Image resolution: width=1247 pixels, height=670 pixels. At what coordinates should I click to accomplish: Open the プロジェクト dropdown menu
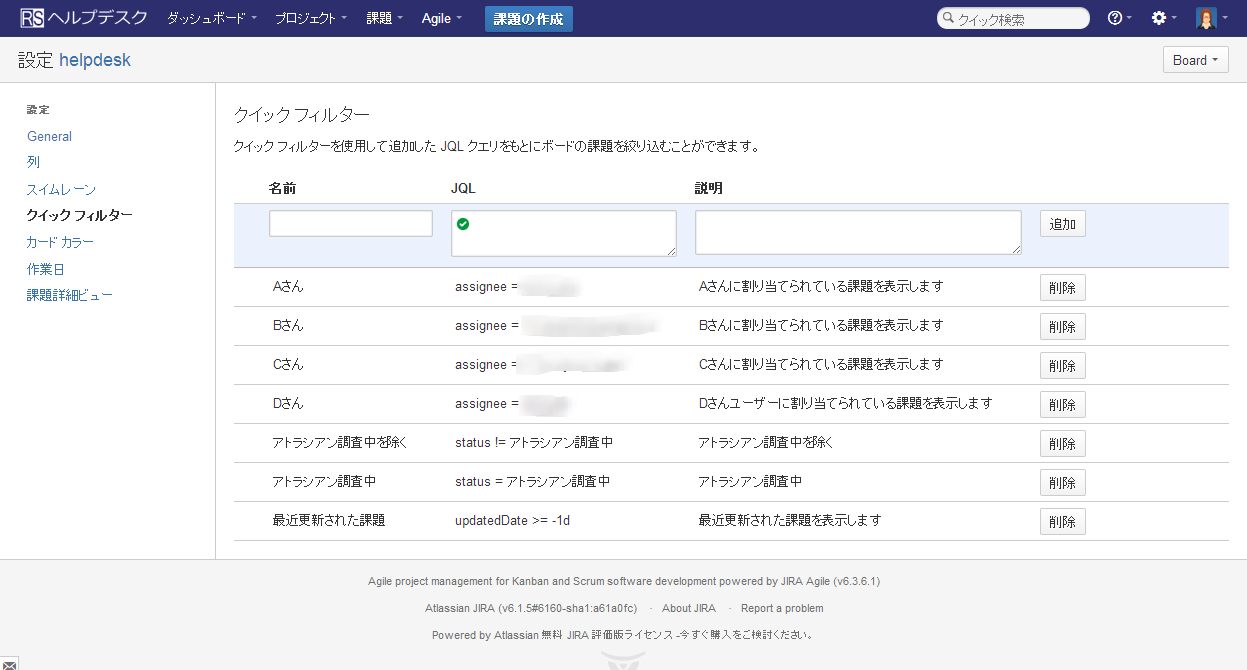point(311,18)
